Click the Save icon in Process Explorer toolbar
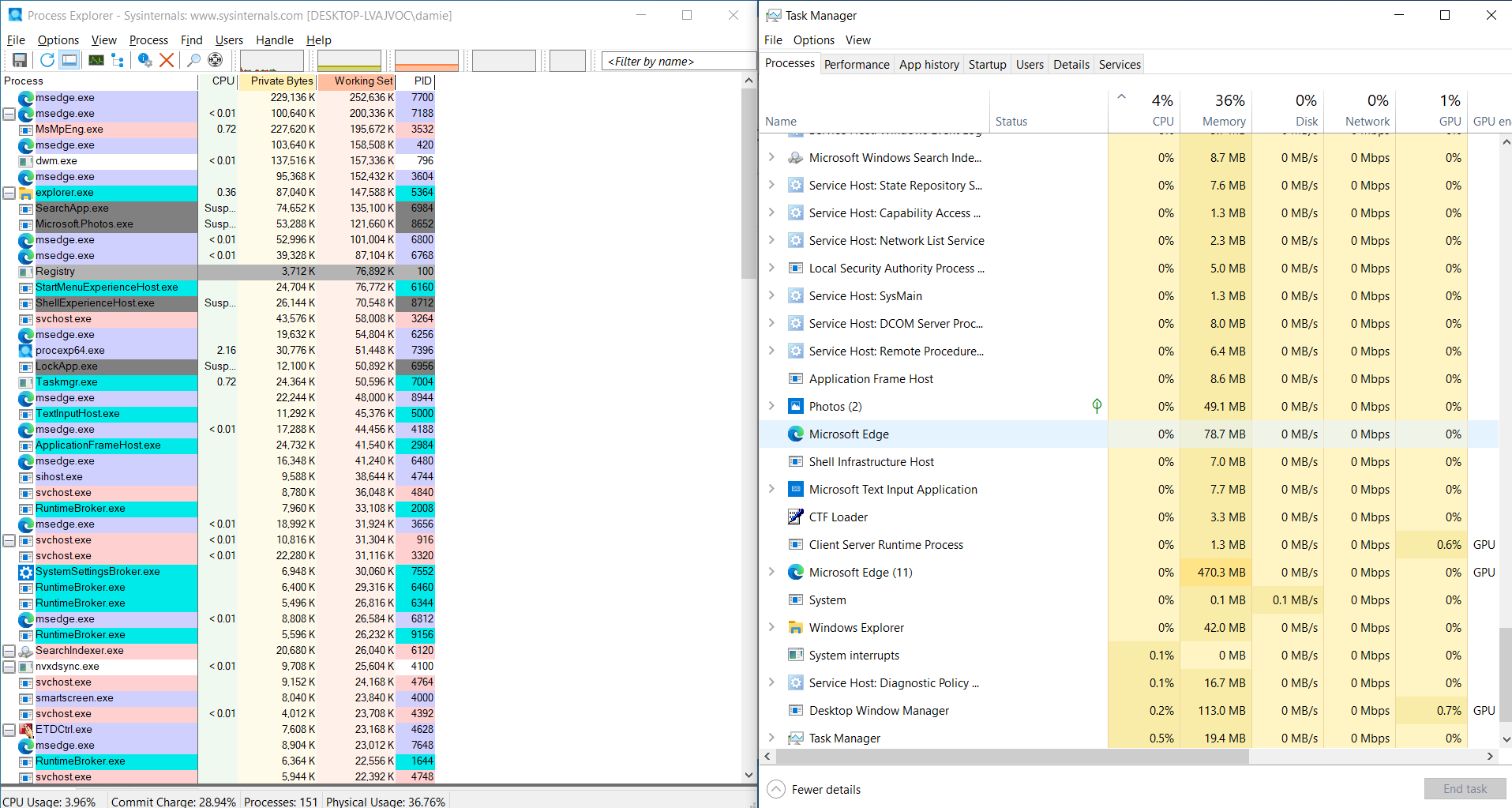Screen dimensions: 1512x808 tap(20, 60)
